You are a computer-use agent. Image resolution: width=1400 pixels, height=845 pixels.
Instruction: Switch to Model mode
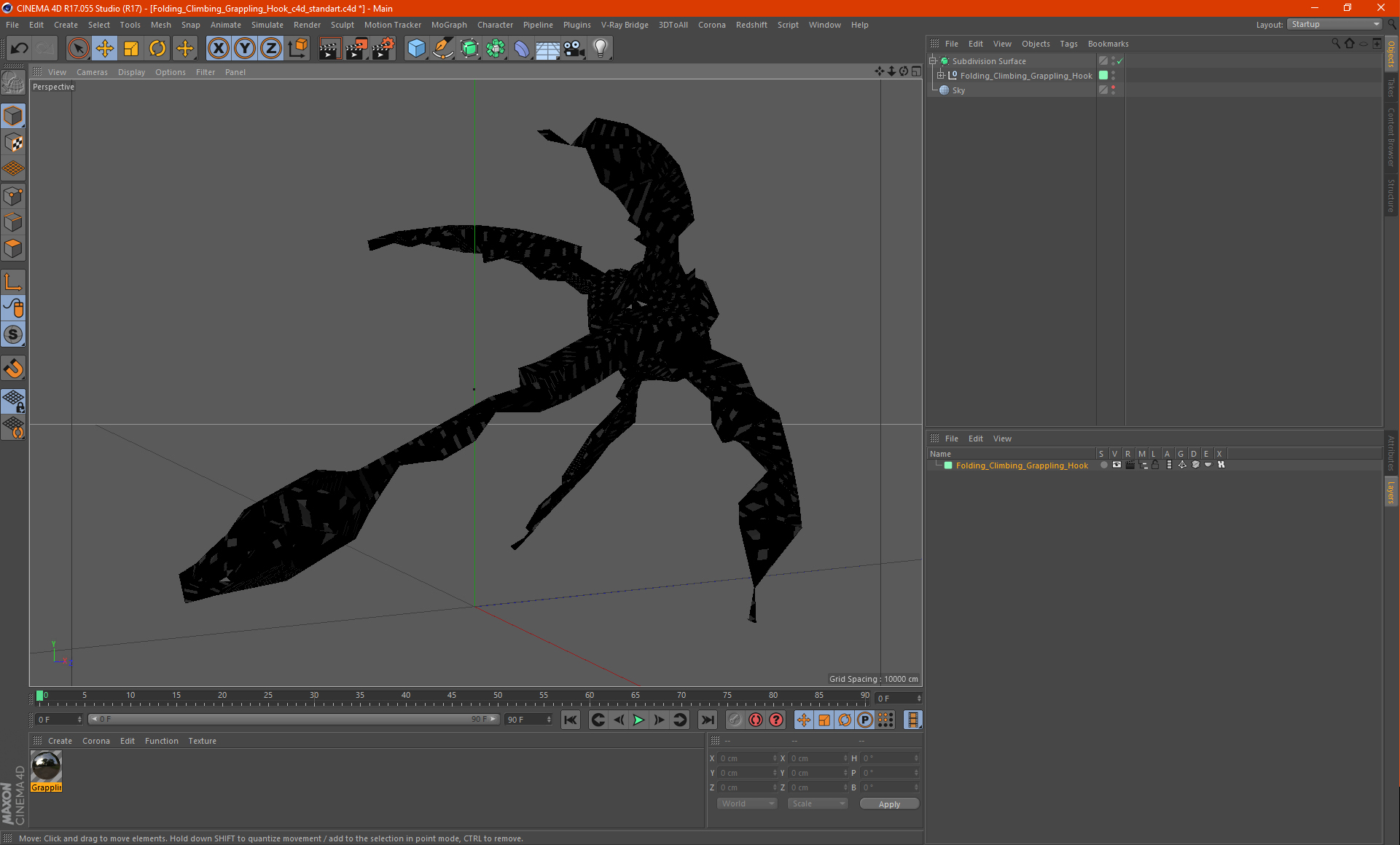tap(13, 117)
